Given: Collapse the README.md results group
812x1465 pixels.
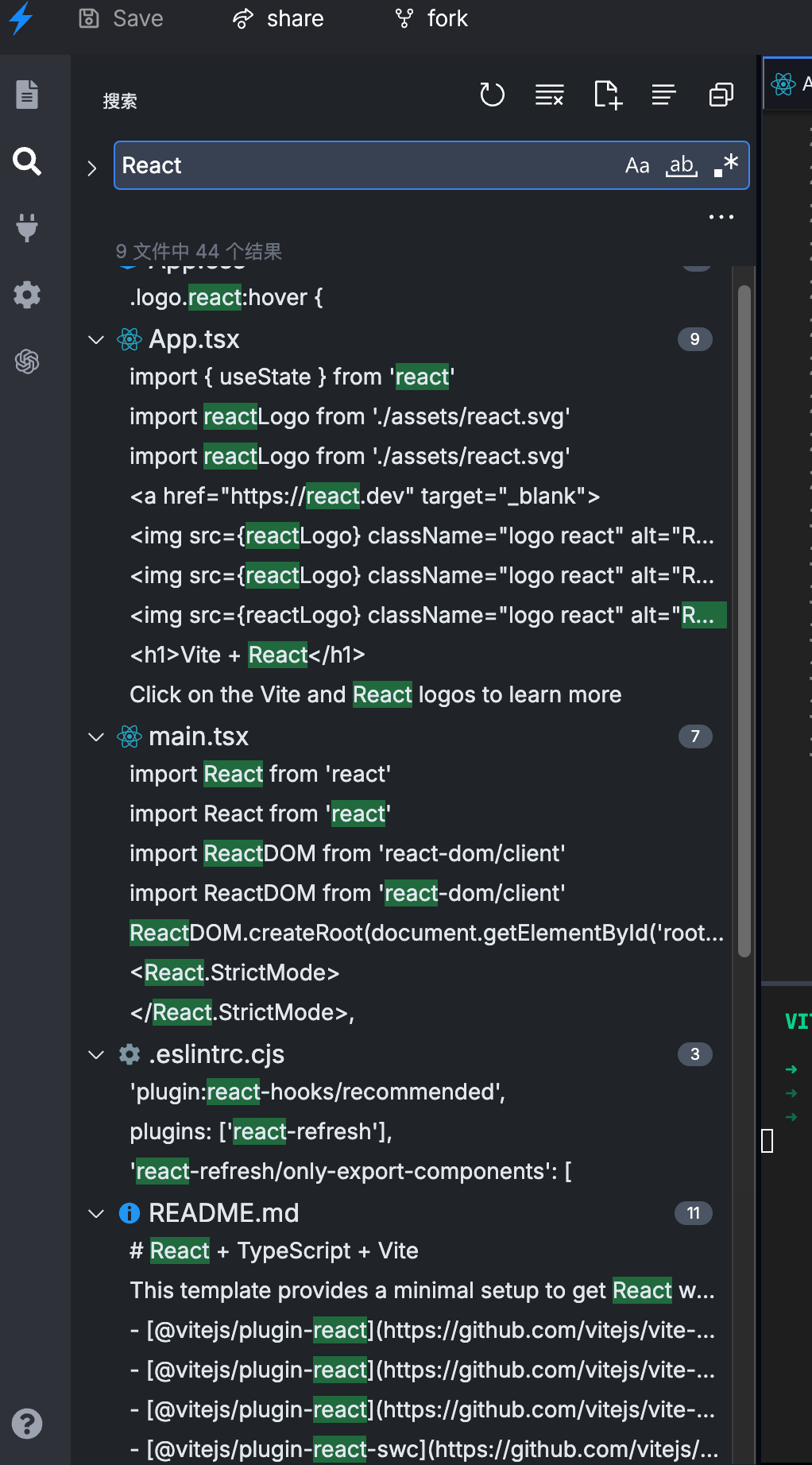Looking at the screenshot, I should [x=96, y=1214].
